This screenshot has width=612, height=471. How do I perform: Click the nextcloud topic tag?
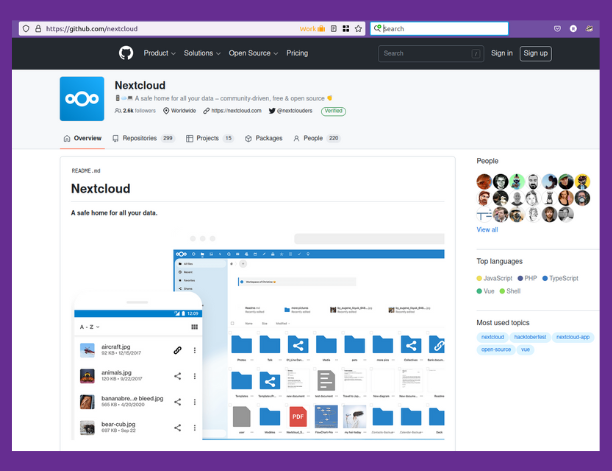pos(493,337)
